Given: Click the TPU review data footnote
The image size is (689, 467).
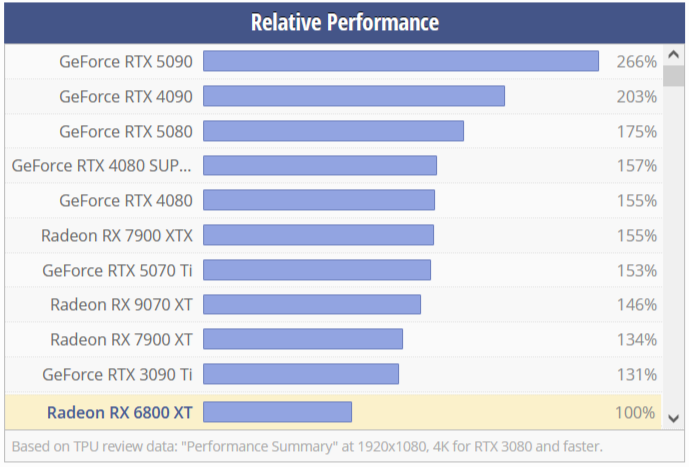Looking at the screenshot, I should tap(307, 445).
